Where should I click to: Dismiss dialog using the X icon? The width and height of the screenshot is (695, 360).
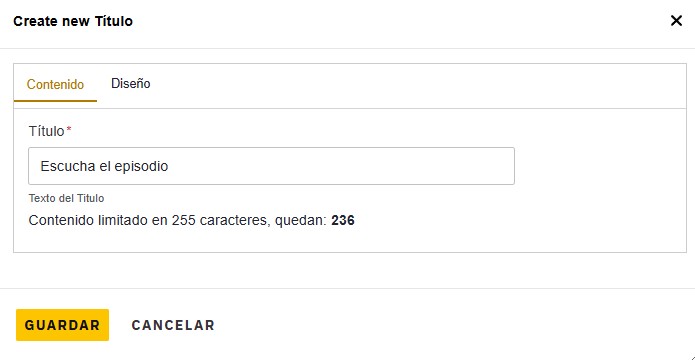tap(676, 21)
